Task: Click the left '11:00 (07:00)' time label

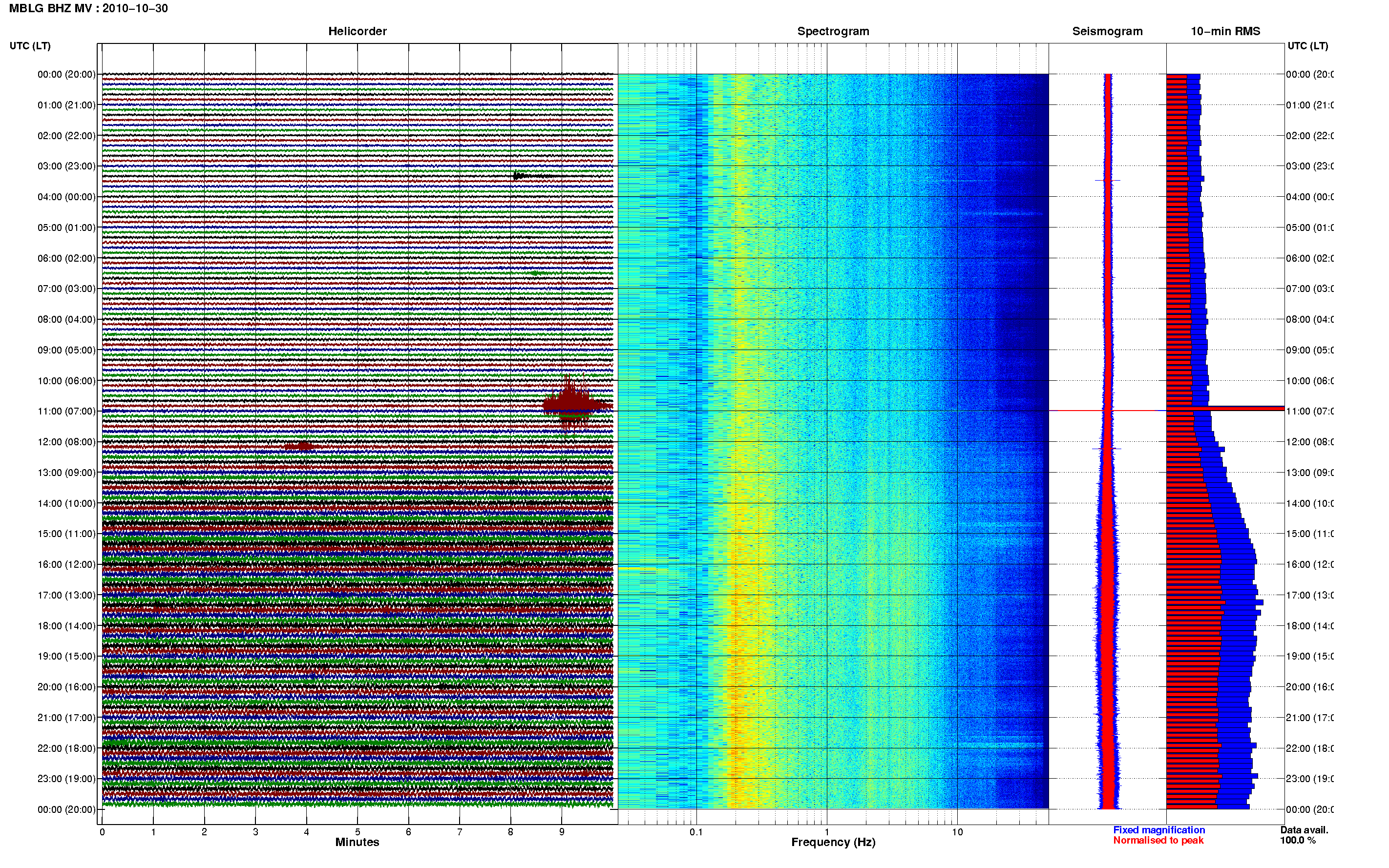Action: (x=66, y=411)
